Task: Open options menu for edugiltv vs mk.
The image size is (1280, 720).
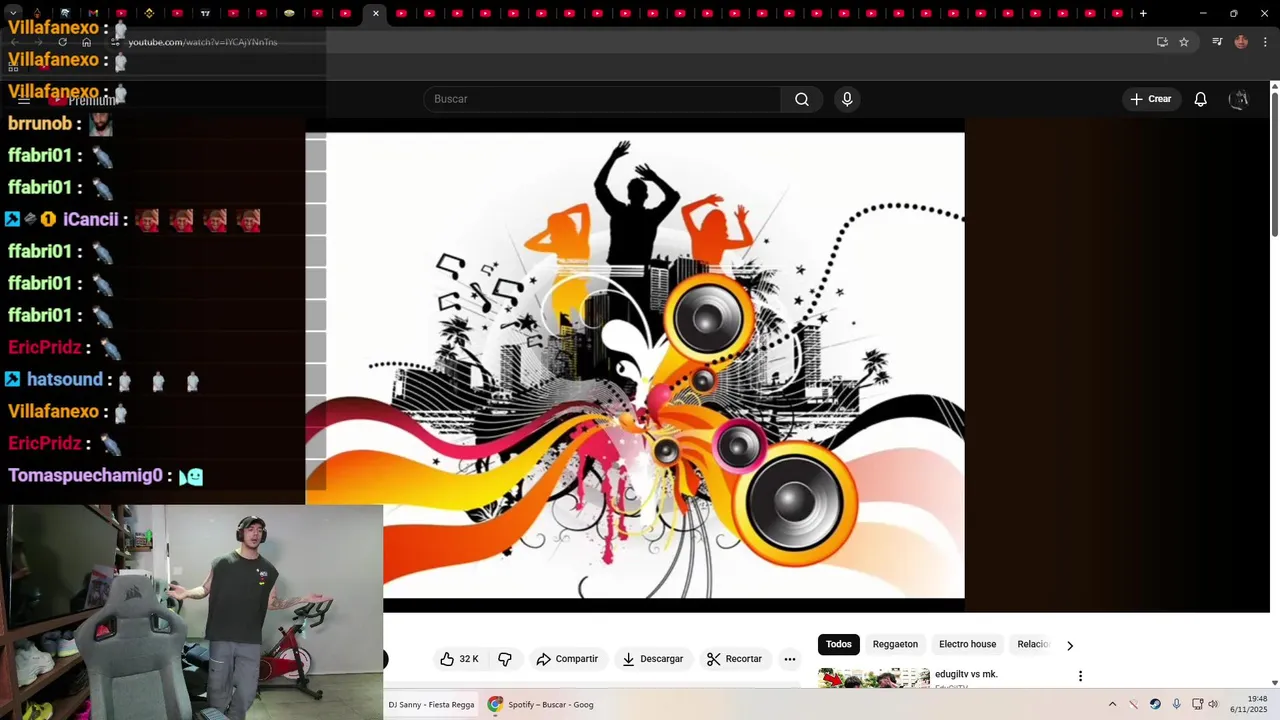Action: (1080, 676)
